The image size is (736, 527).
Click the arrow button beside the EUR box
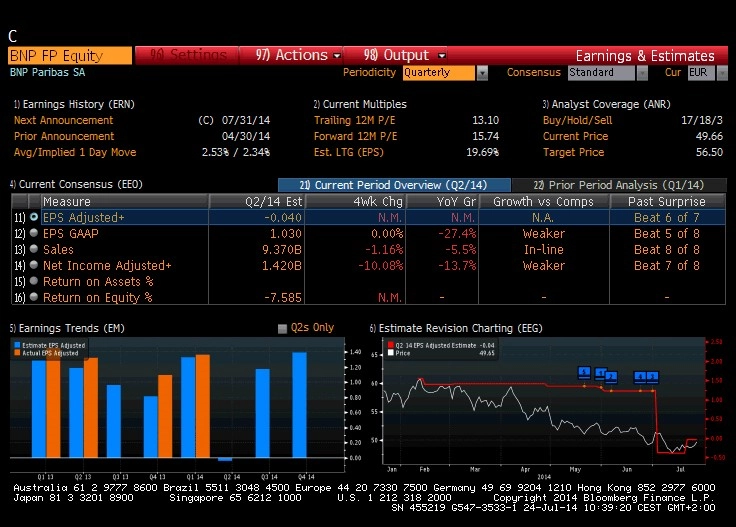click(x=722, y=73)
